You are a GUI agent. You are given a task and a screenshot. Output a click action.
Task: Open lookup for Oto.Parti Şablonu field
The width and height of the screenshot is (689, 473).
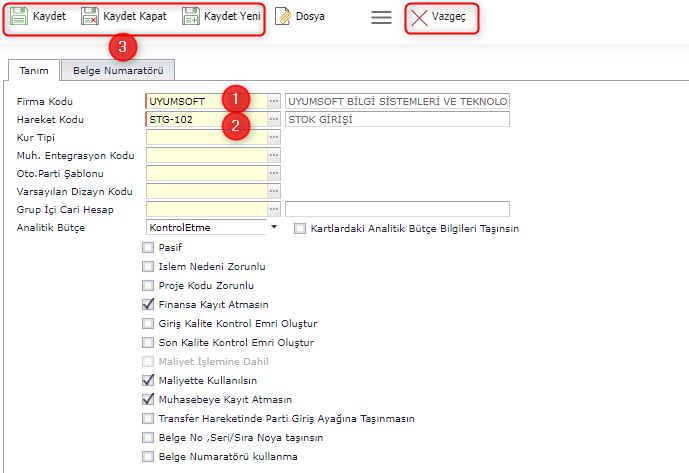[x=274, y=173]
